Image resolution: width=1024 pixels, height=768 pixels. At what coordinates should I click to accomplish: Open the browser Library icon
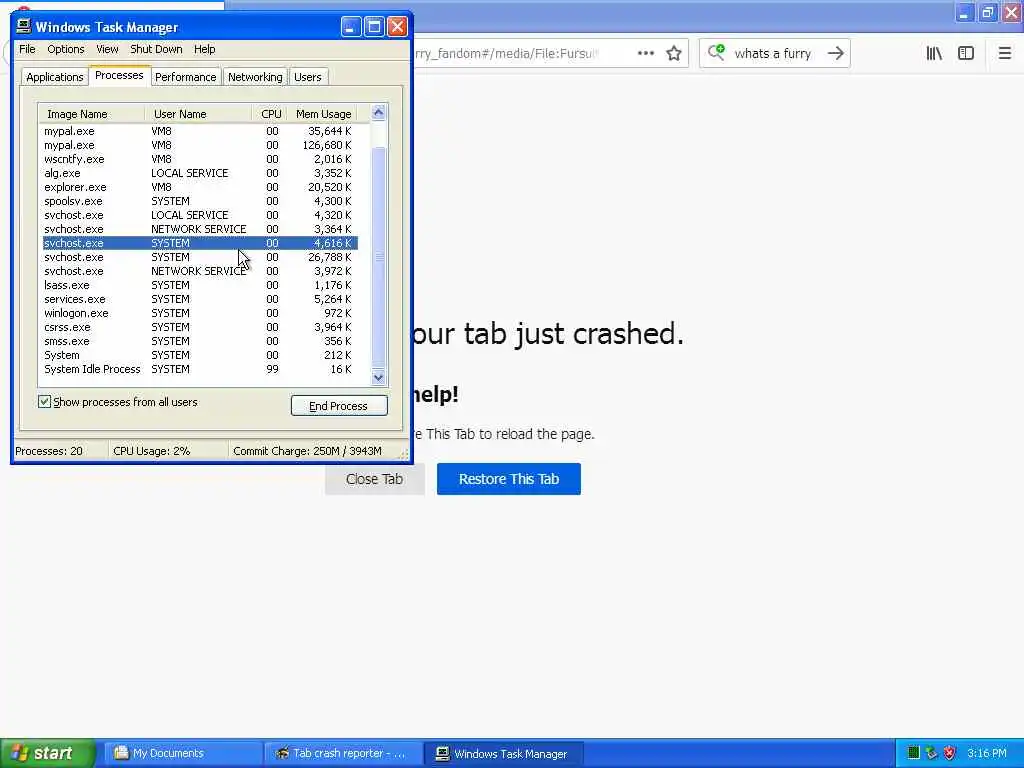point(934,54)
